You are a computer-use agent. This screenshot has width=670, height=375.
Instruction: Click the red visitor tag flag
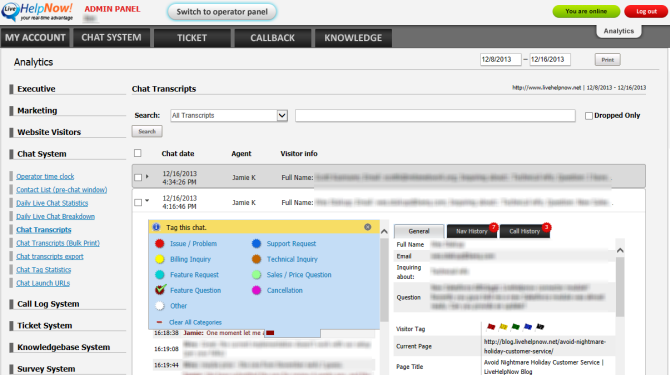[491, 327]
